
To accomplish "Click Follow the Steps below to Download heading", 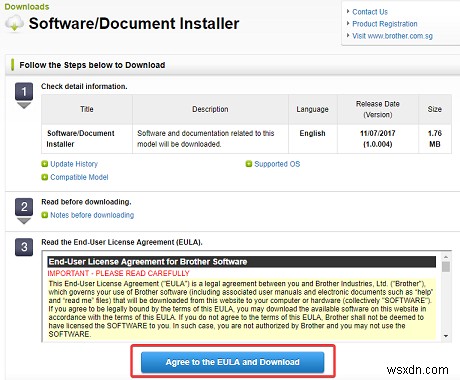I will tap(92, 65).
